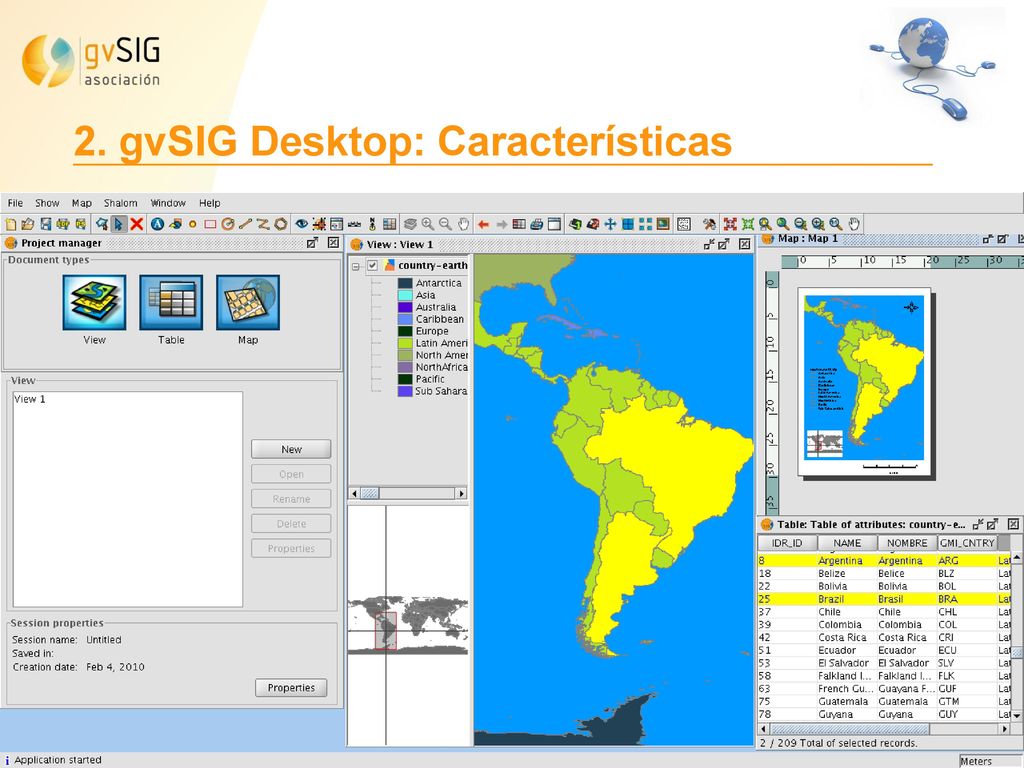Open the Map menu
This screenshot has height=768, width=1024.
tap(82, 203)
